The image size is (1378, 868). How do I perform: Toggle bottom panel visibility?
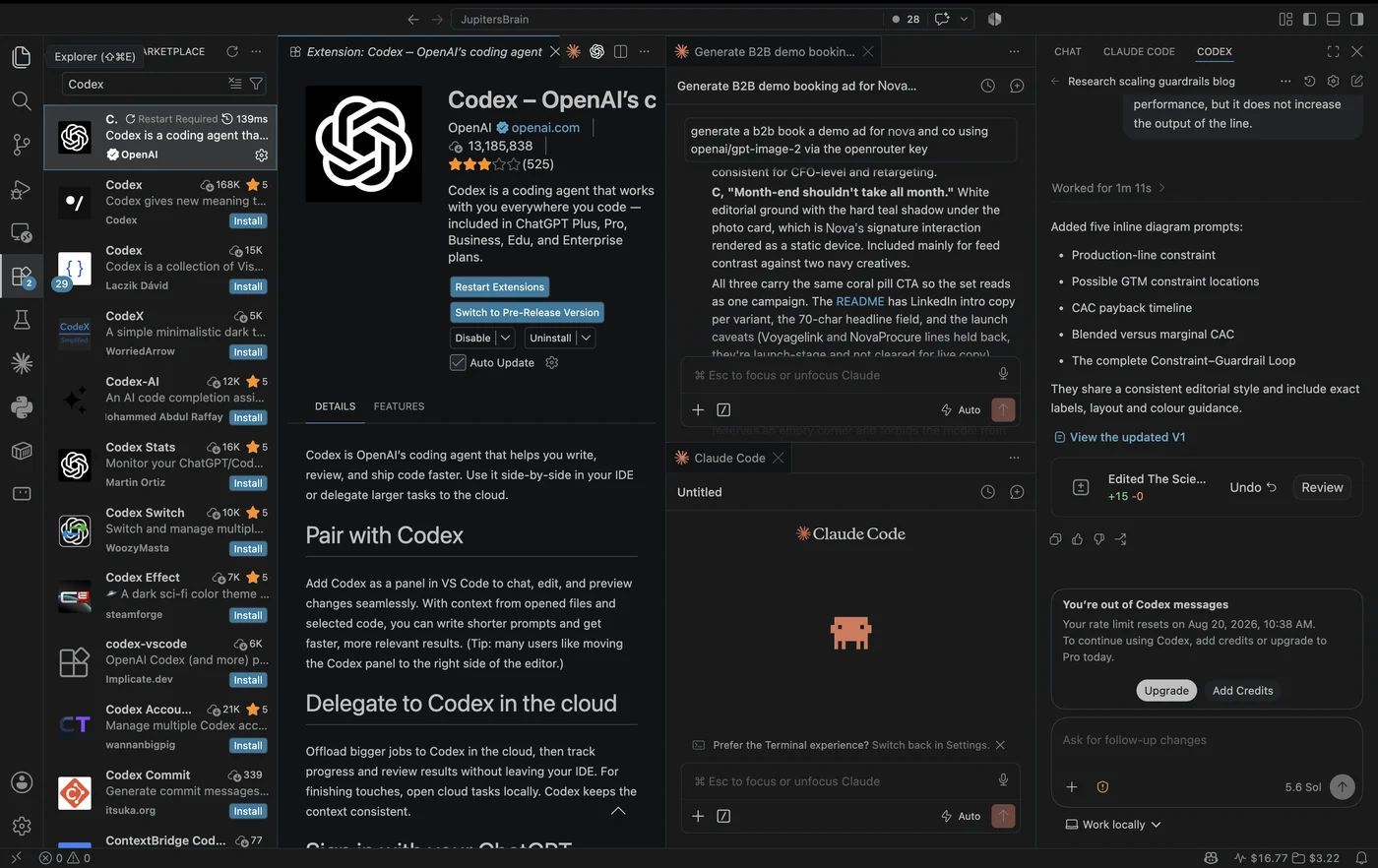(1333, 19)
